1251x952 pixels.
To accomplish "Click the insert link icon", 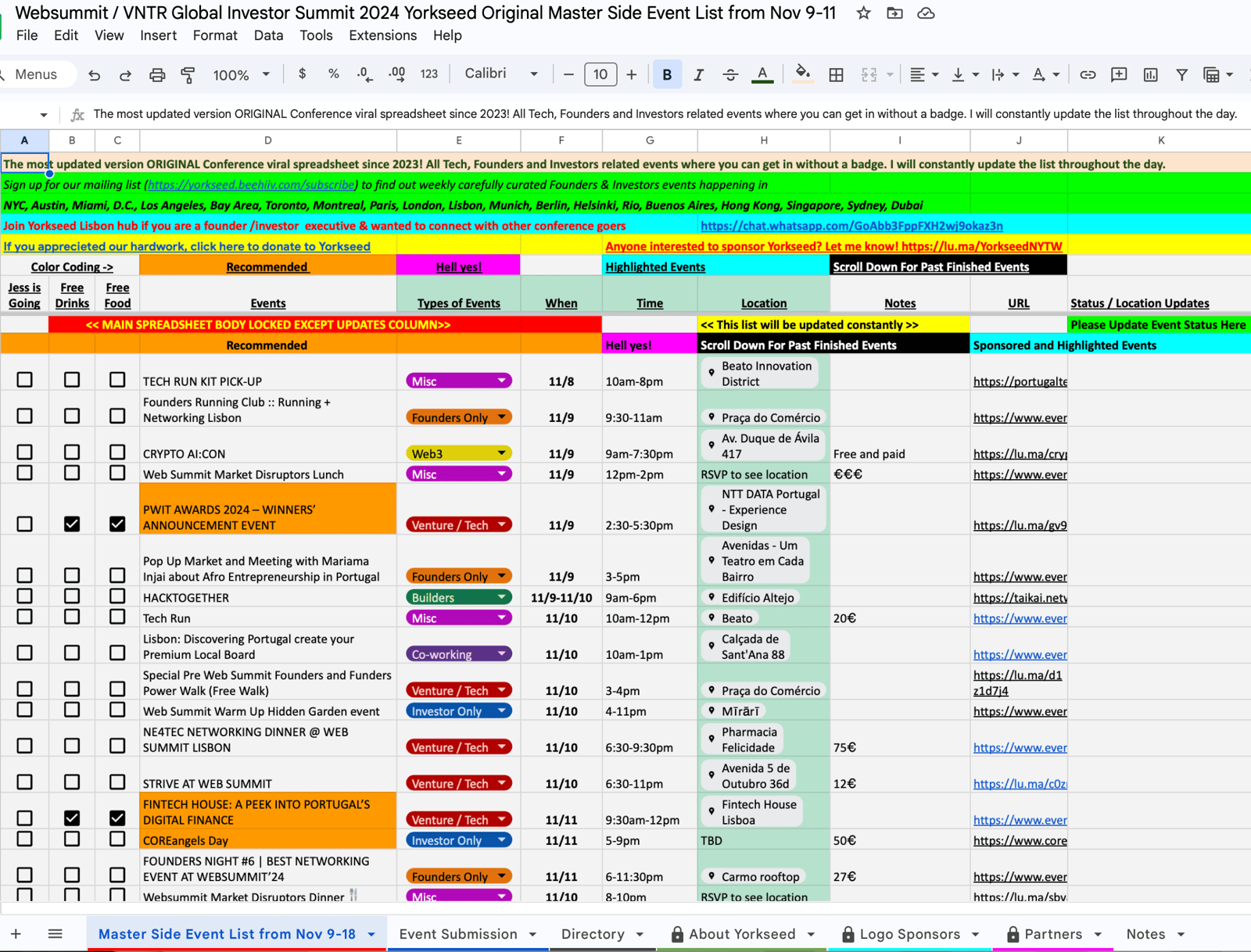I will point(1088,75).
